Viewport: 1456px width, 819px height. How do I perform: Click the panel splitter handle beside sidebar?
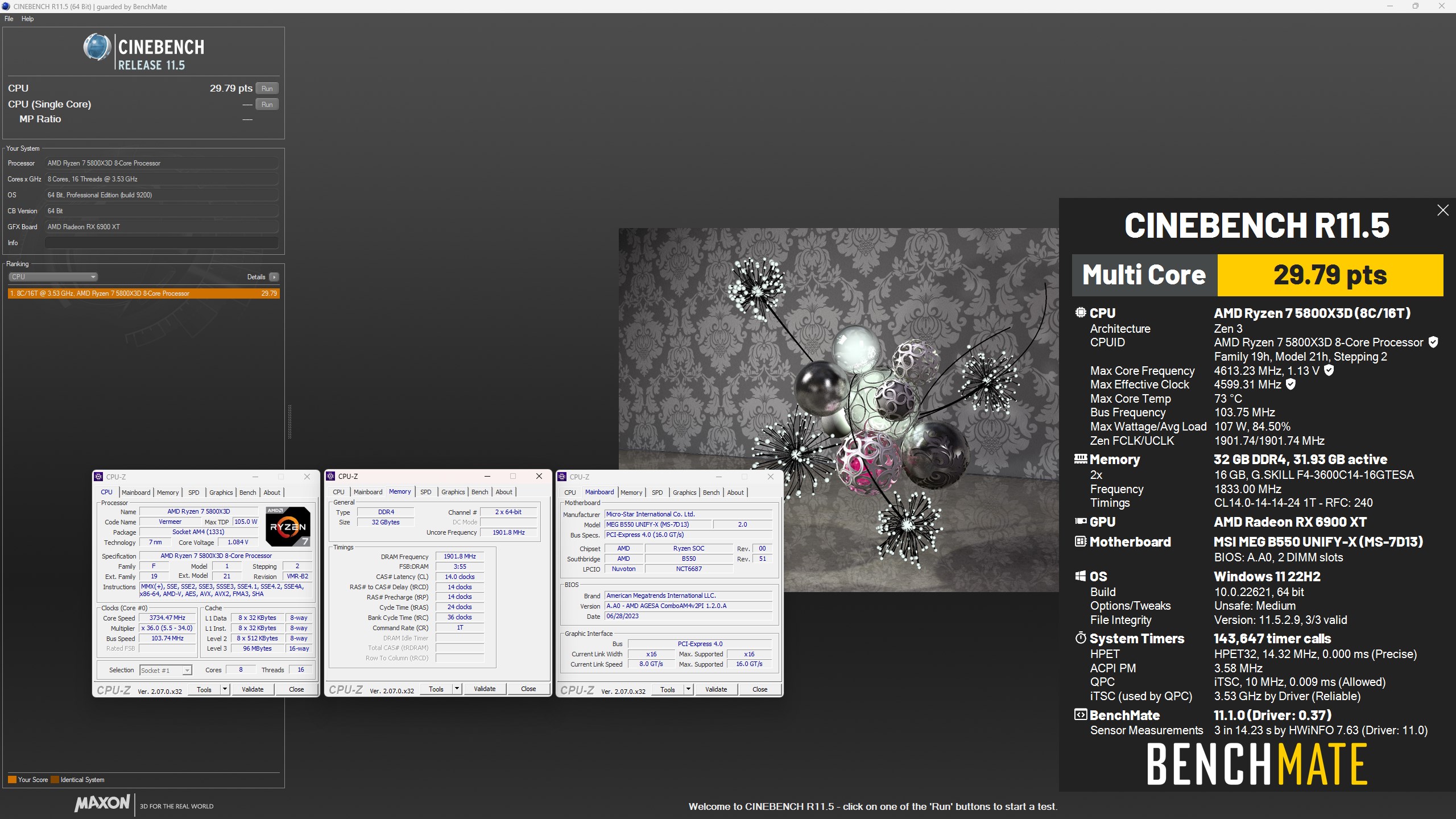click(289, 421)
